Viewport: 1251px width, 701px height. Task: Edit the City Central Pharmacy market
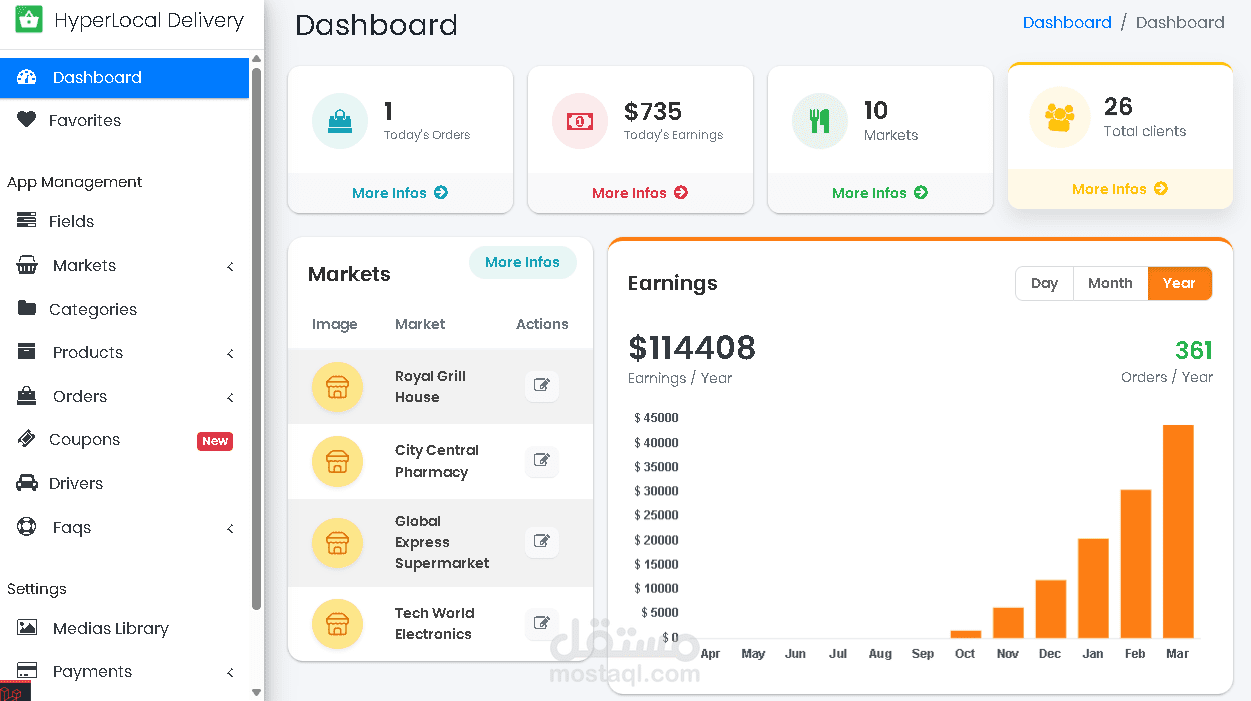click(542, 460)
